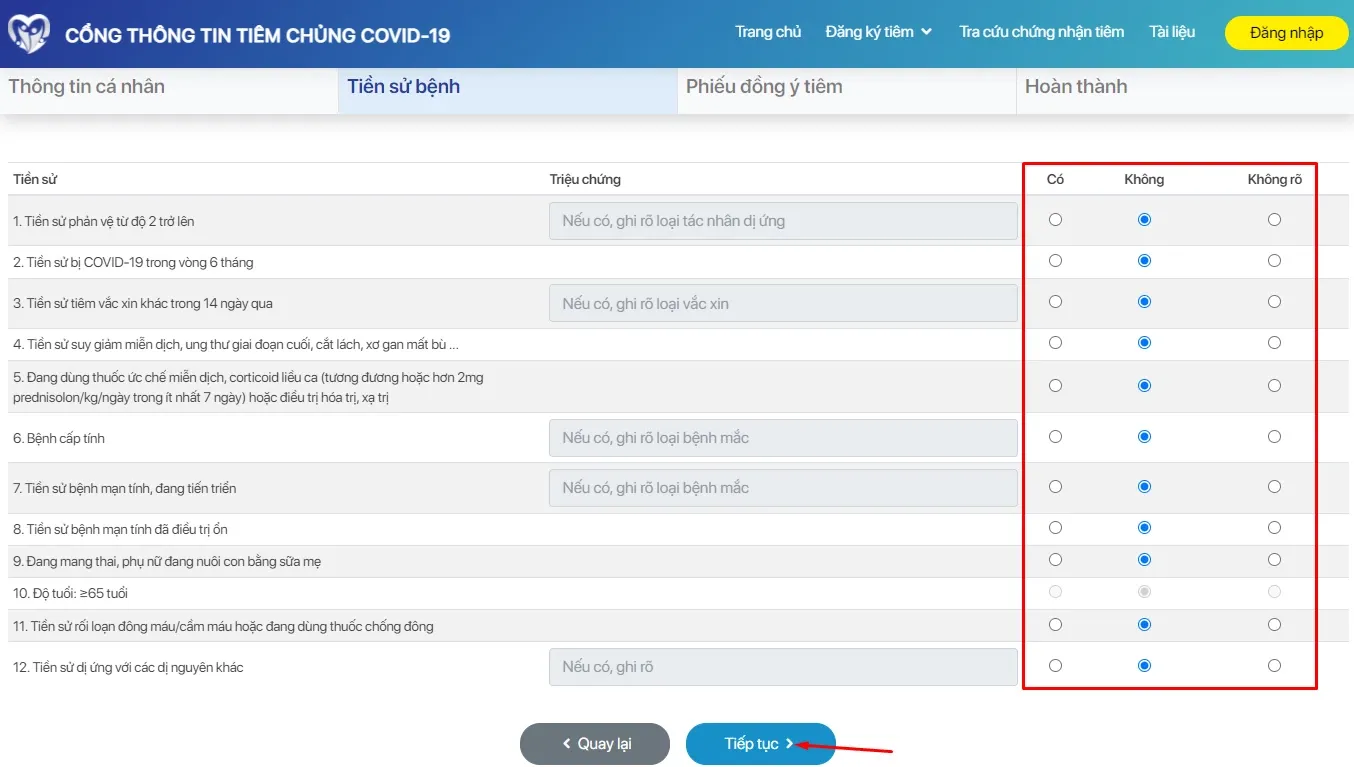Choose Có for rối loạn đông máu row
Screen dimensions: 1354x767
pyautogui.click(x=1055, y=625)
